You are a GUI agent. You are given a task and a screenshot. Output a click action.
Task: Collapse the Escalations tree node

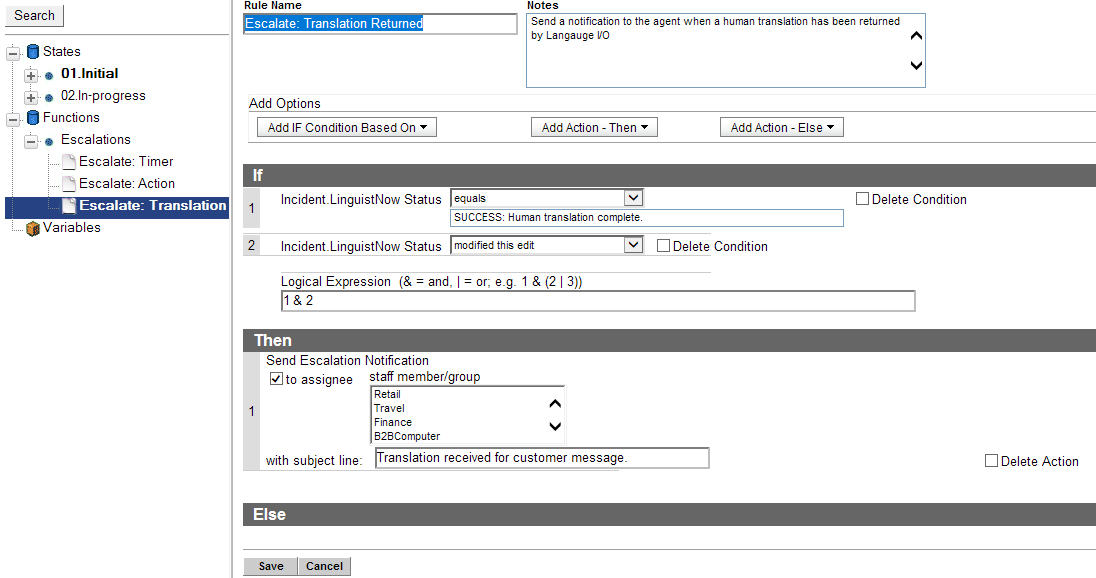click(x=31, y=141)
